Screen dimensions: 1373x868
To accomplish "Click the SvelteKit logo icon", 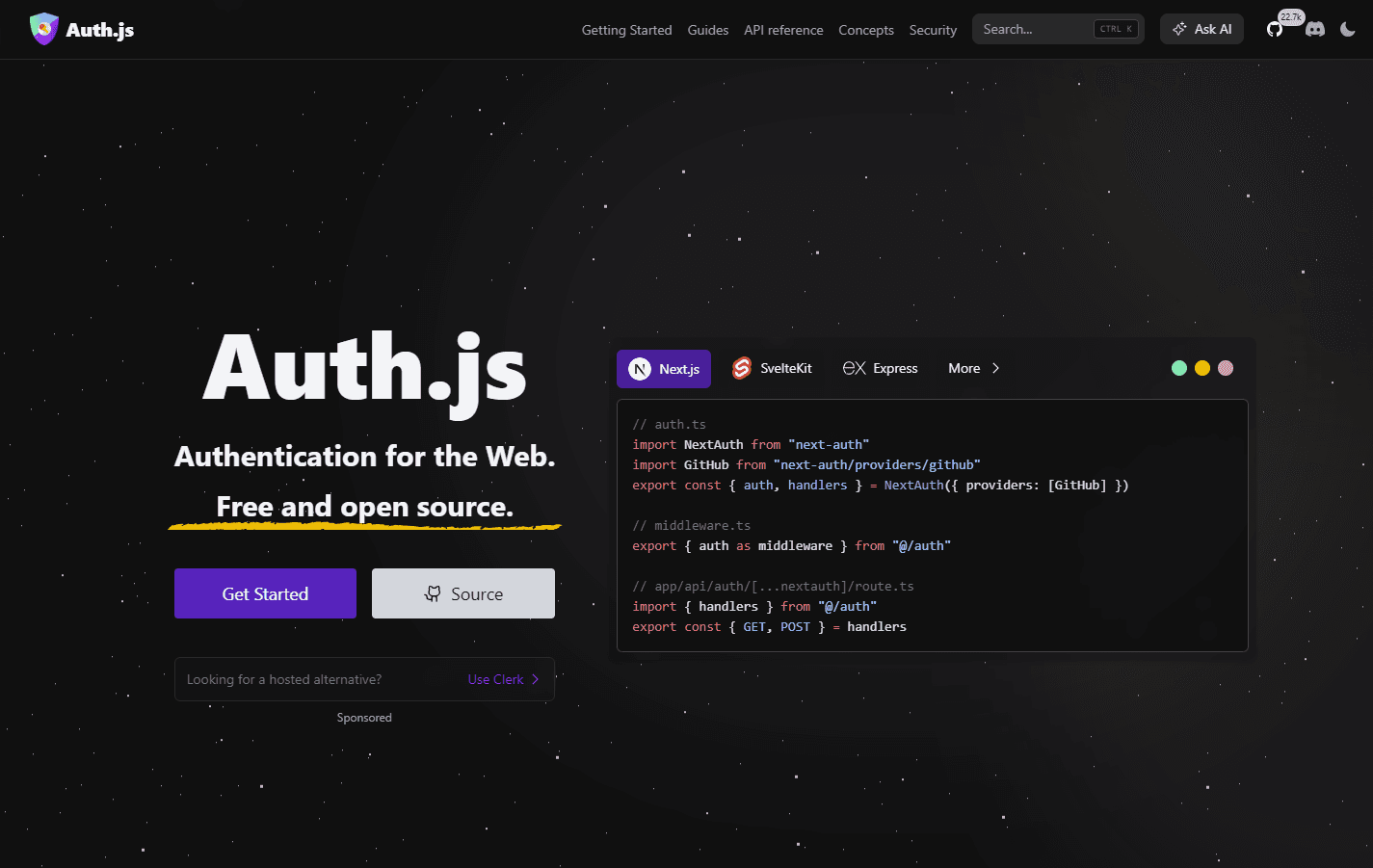I will click(741, 369).
